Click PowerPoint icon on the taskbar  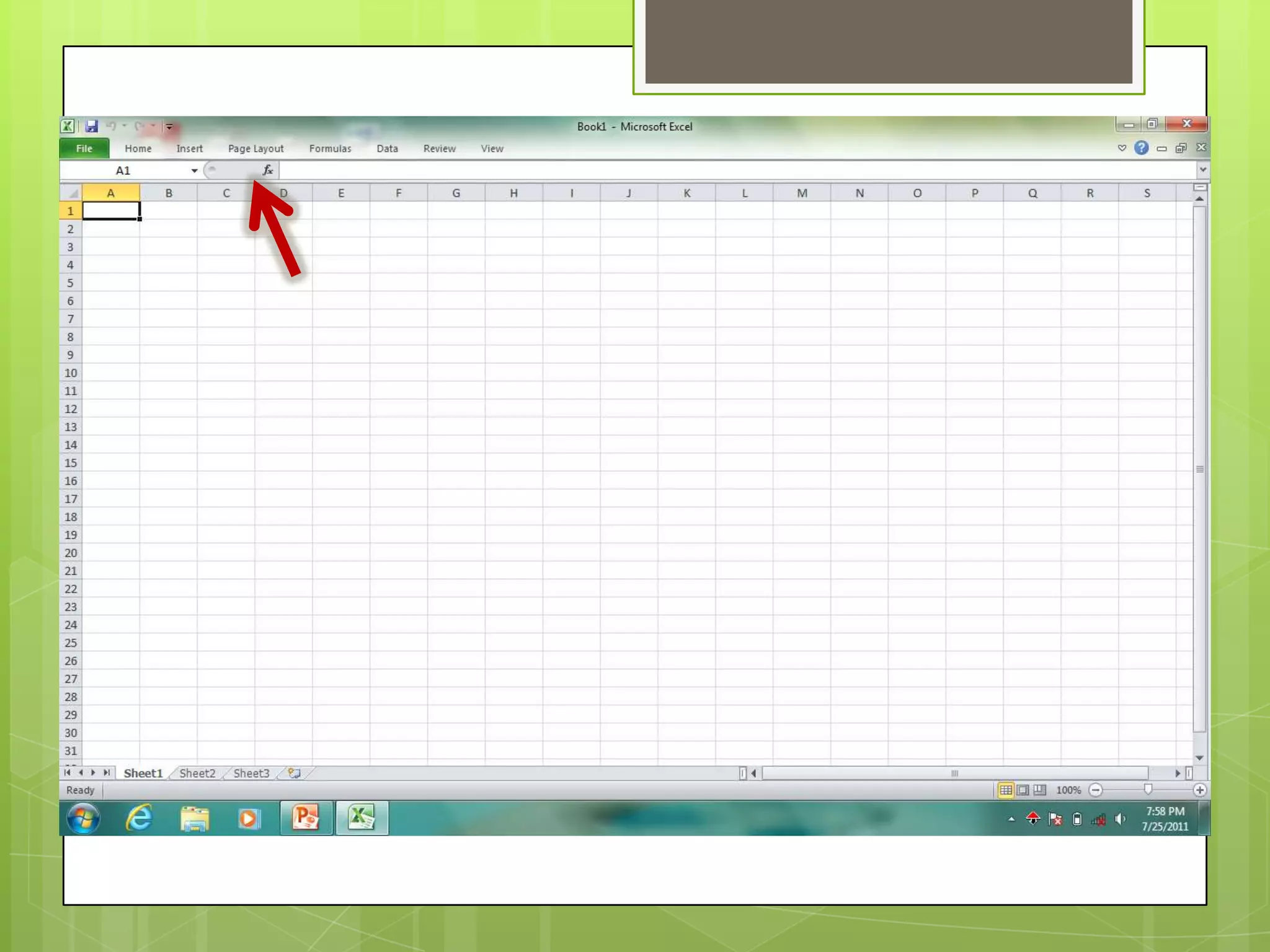point(306,818)
